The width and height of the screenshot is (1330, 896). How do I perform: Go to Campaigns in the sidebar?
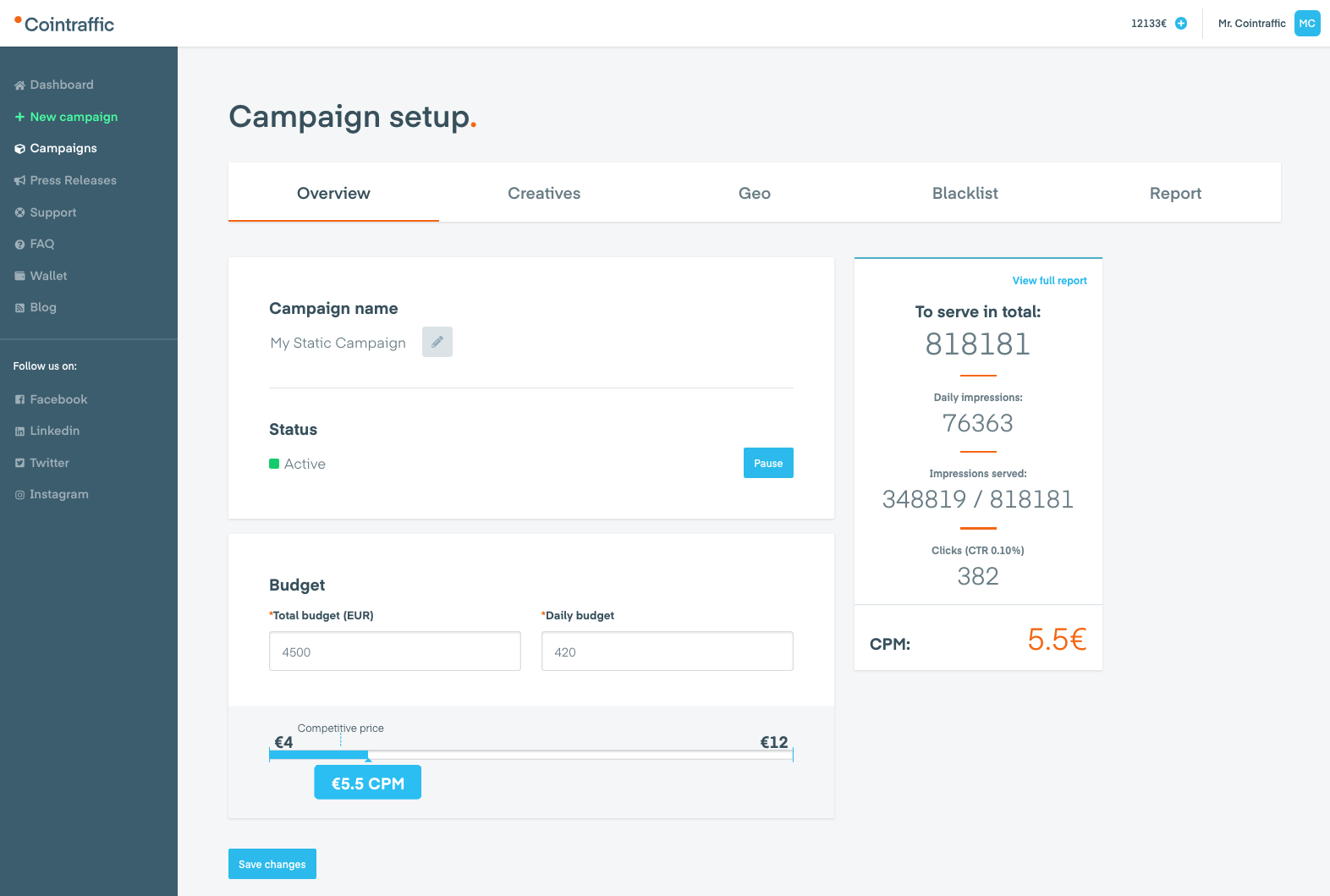coord(63,148)
